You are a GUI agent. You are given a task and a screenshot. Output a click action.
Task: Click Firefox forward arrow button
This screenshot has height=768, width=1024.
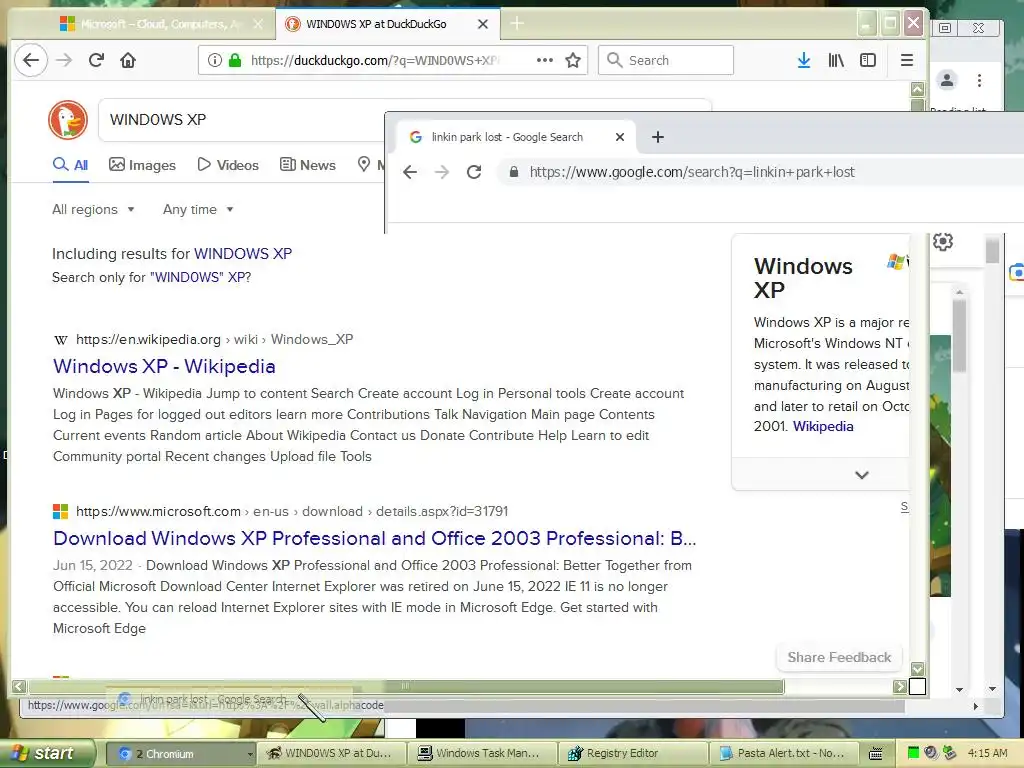tap(64, 60)
